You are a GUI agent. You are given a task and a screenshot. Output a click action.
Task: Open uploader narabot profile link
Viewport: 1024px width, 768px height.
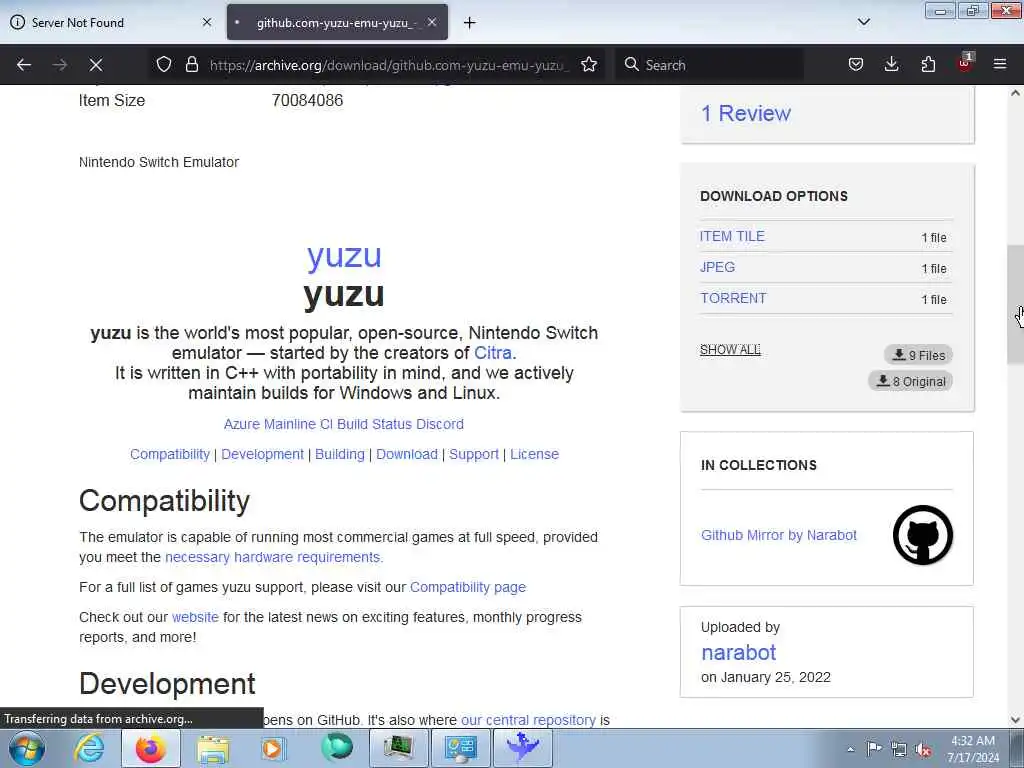click(x=739, y=652)
